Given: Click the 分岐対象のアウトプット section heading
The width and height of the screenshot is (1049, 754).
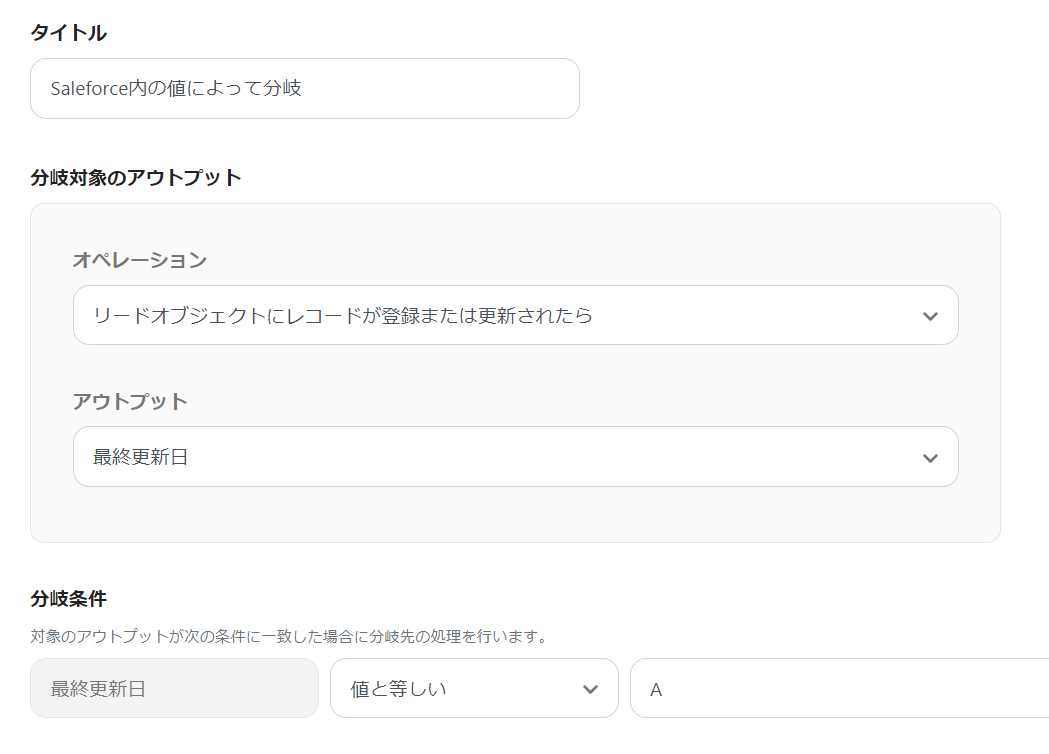Looking at the screenshot, I should (136, 178).
